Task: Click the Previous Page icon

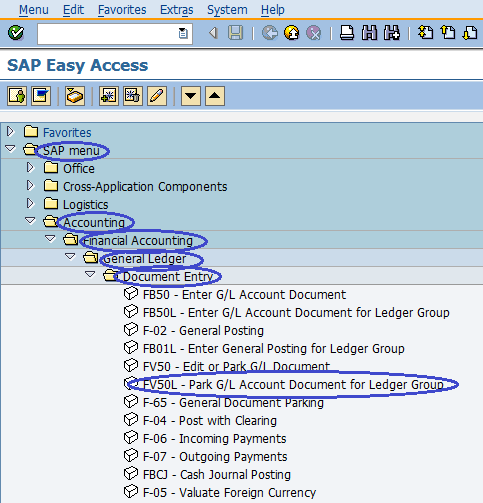Action: point(448,33)
